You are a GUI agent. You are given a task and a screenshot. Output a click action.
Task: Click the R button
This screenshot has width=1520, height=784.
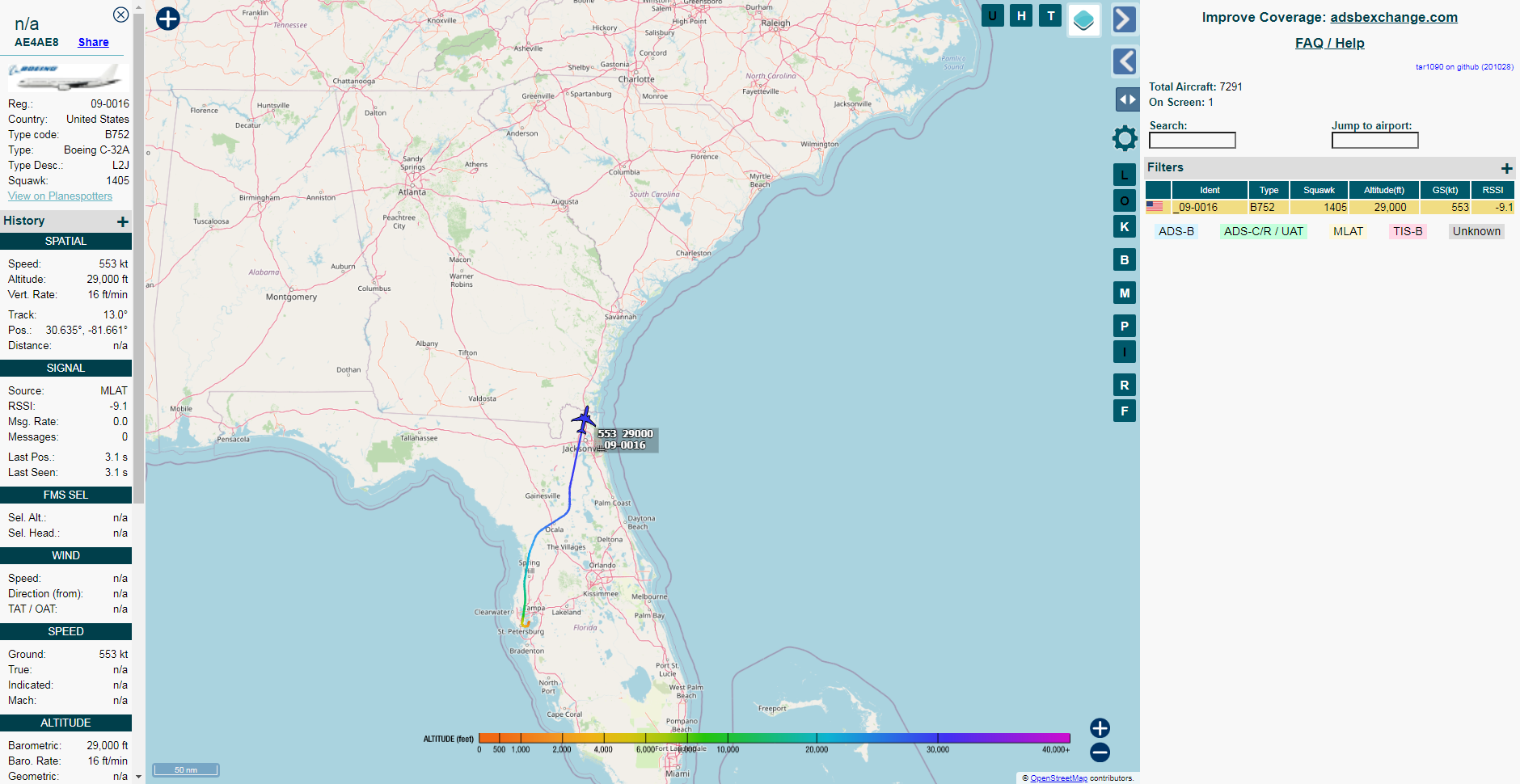click(1125, 385)
